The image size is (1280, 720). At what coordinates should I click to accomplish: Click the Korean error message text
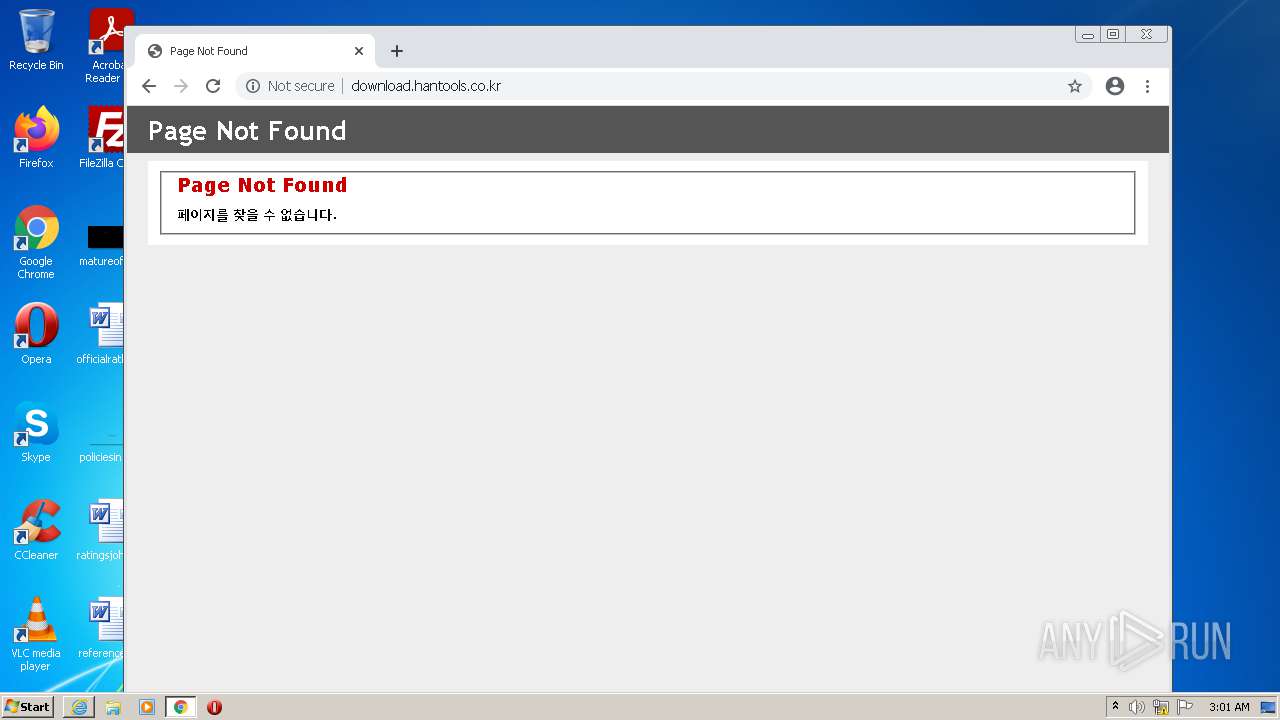pyautogui.click(x=257, y=215)
